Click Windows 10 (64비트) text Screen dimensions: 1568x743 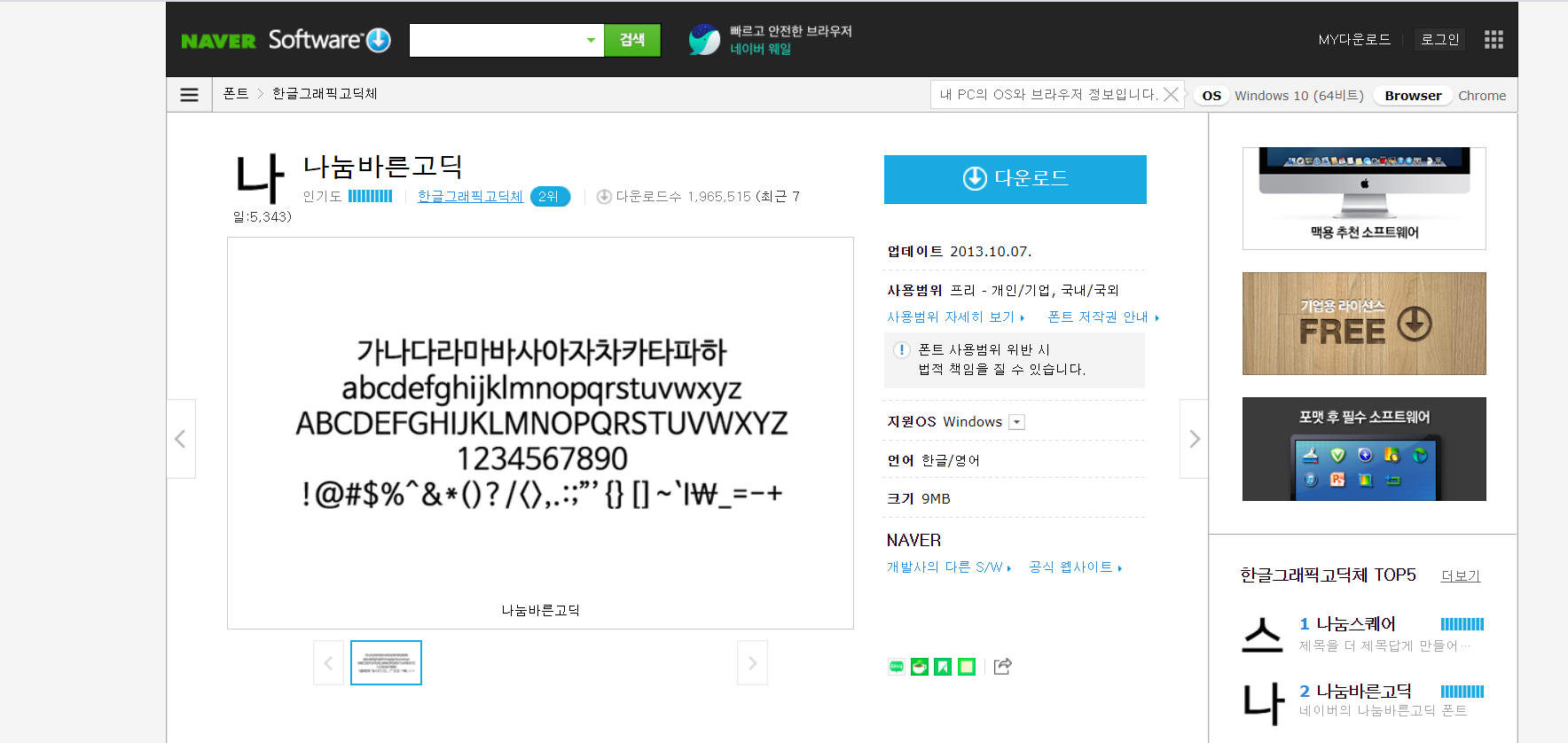tap(1299, 96)
